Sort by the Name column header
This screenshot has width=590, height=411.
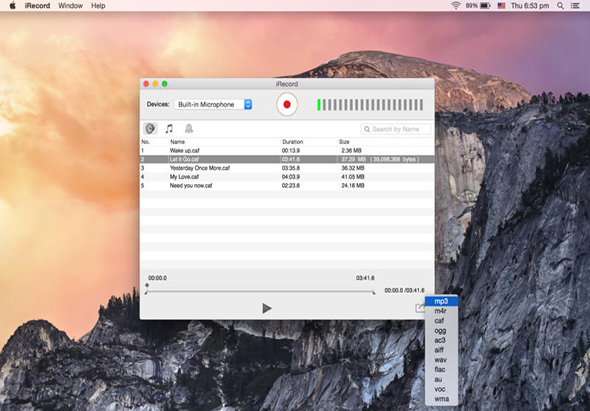click(177, 142)
